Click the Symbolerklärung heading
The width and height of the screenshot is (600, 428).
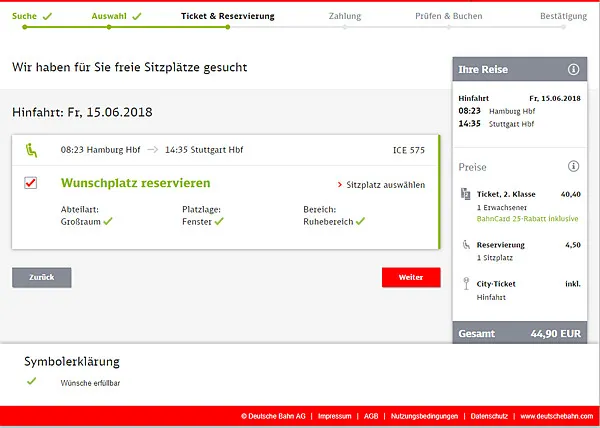(x=72, y=362)
